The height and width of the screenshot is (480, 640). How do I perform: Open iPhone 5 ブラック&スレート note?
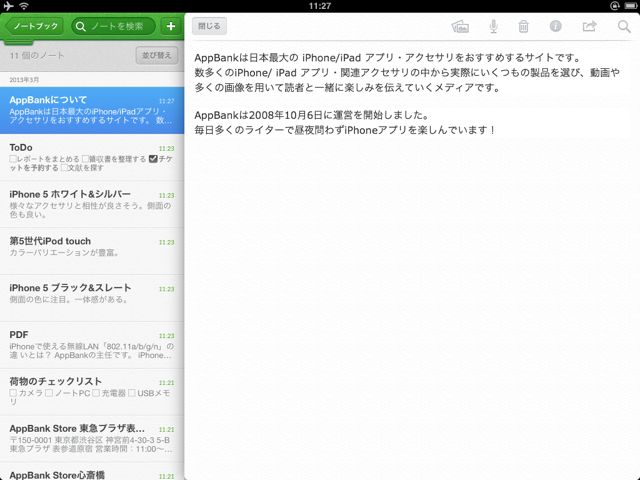click(x=92, y=298)
